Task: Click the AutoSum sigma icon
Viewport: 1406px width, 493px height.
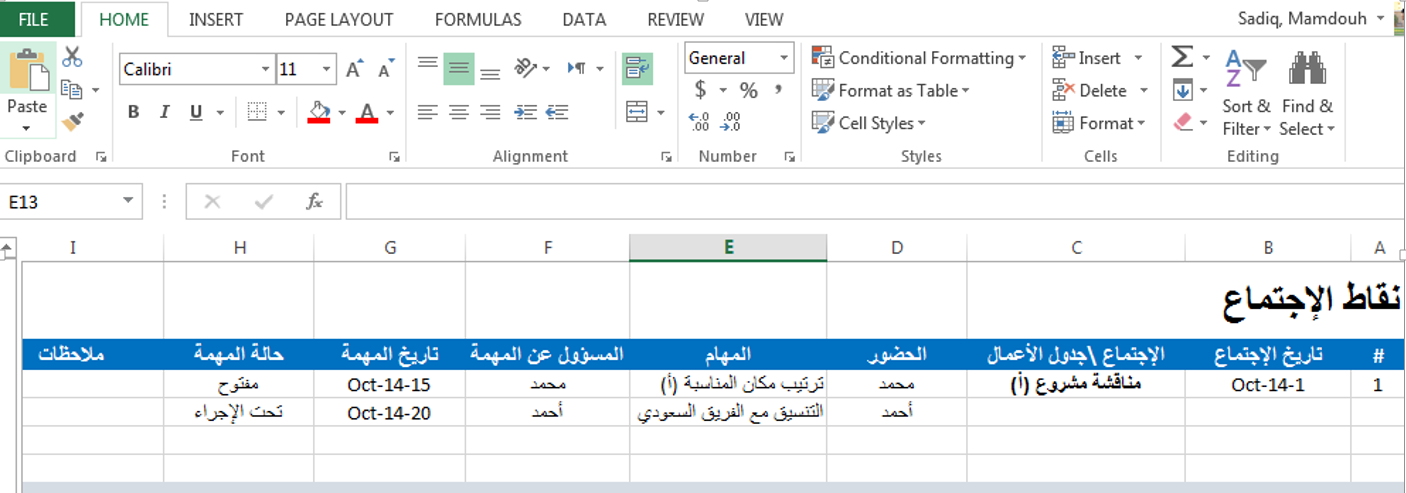Action: pyautogui.click(x=1182, y=57)
